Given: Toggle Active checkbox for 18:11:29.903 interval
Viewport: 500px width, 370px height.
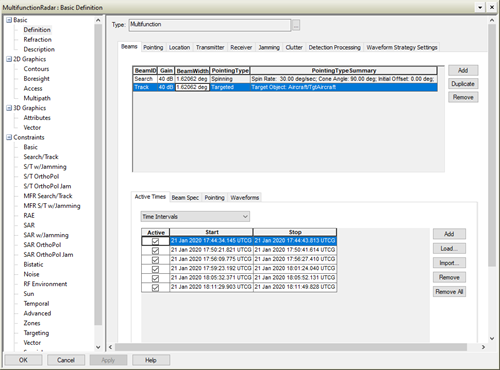Looking at the screenshot, I should (155, 287).
